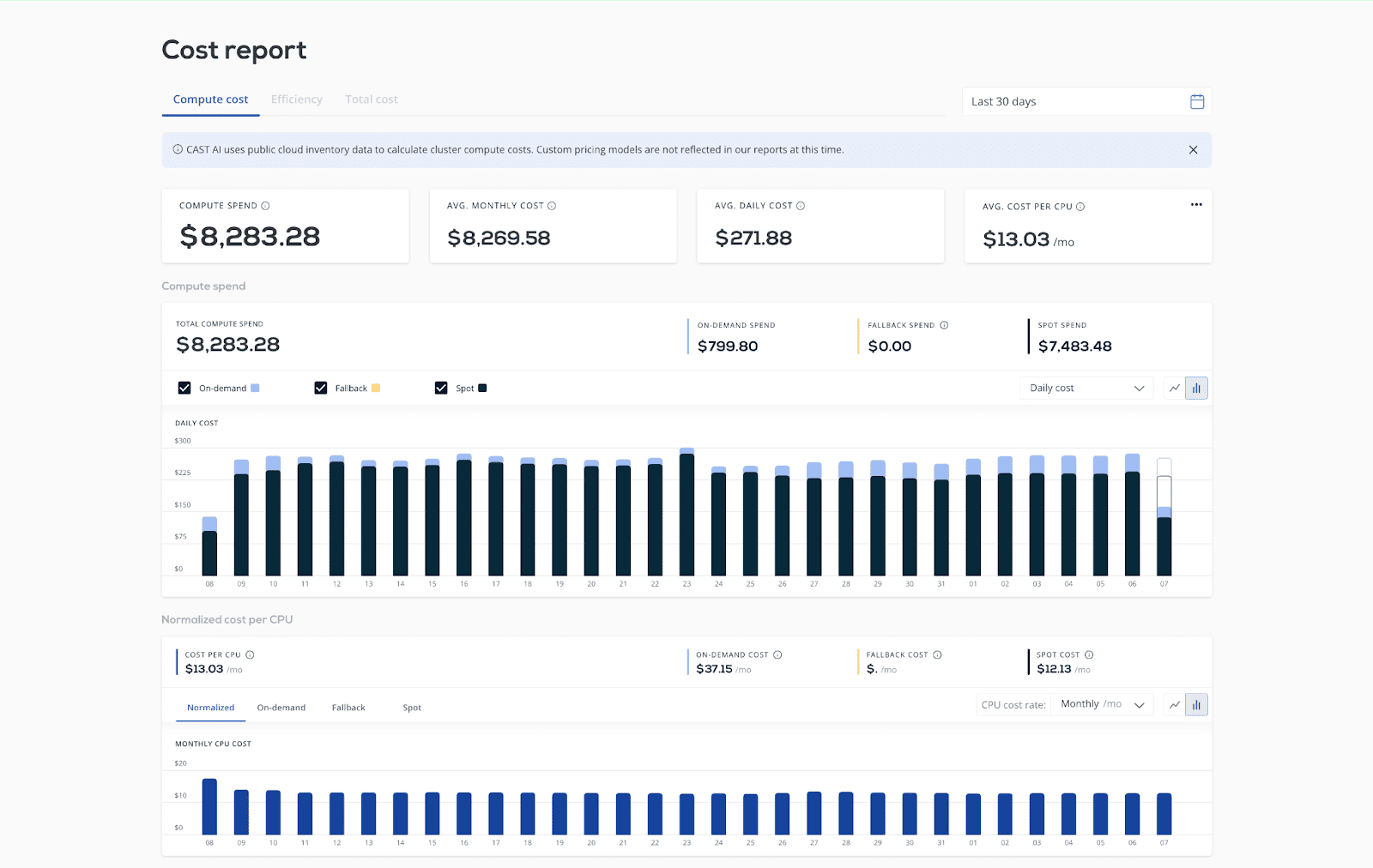Switch CPU cost chart to line view
The image size is (1373, 868).
coord(1175,704)
